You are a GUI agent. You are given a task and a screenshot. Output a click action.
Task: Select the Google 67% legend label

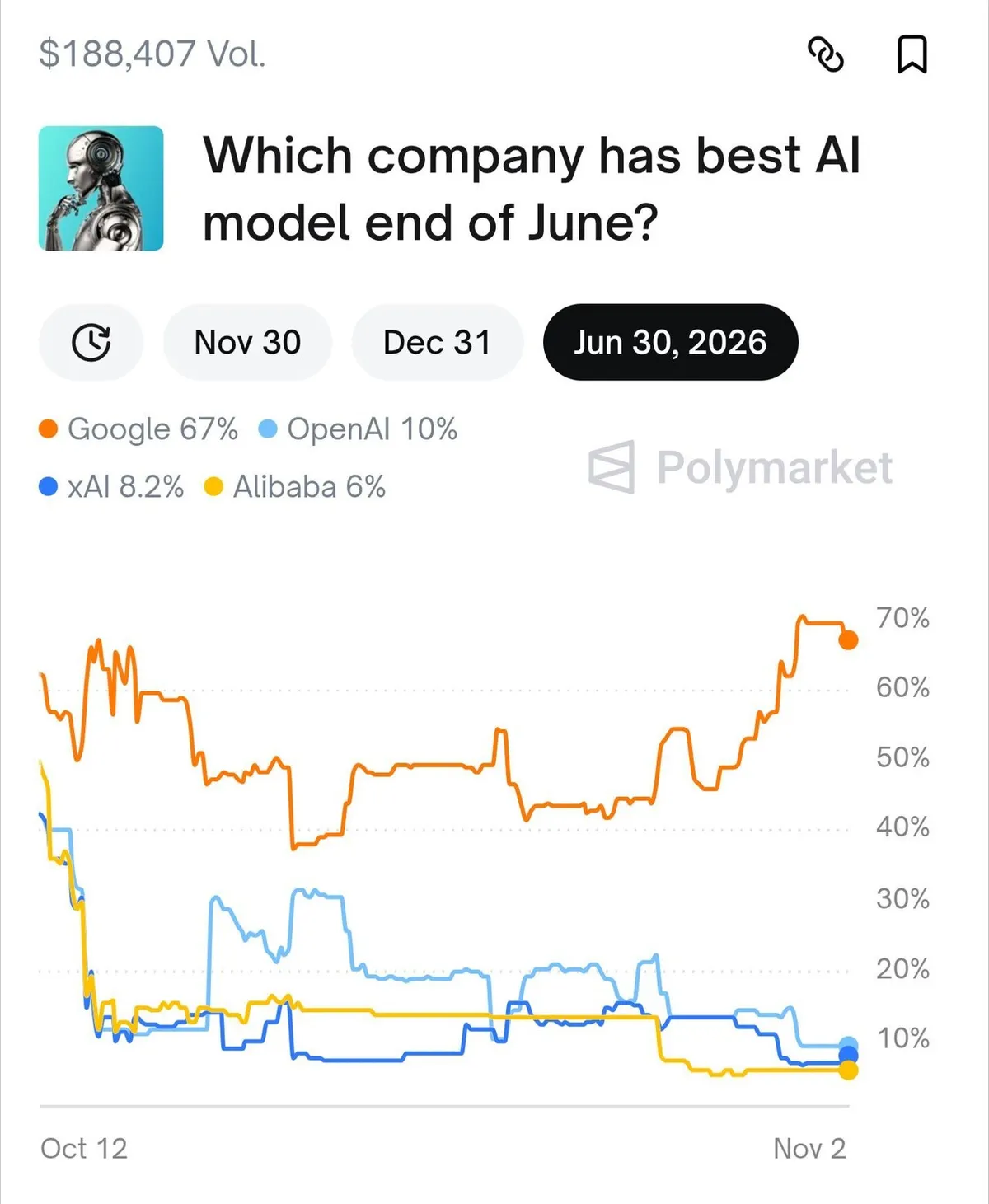pos(152,429)
